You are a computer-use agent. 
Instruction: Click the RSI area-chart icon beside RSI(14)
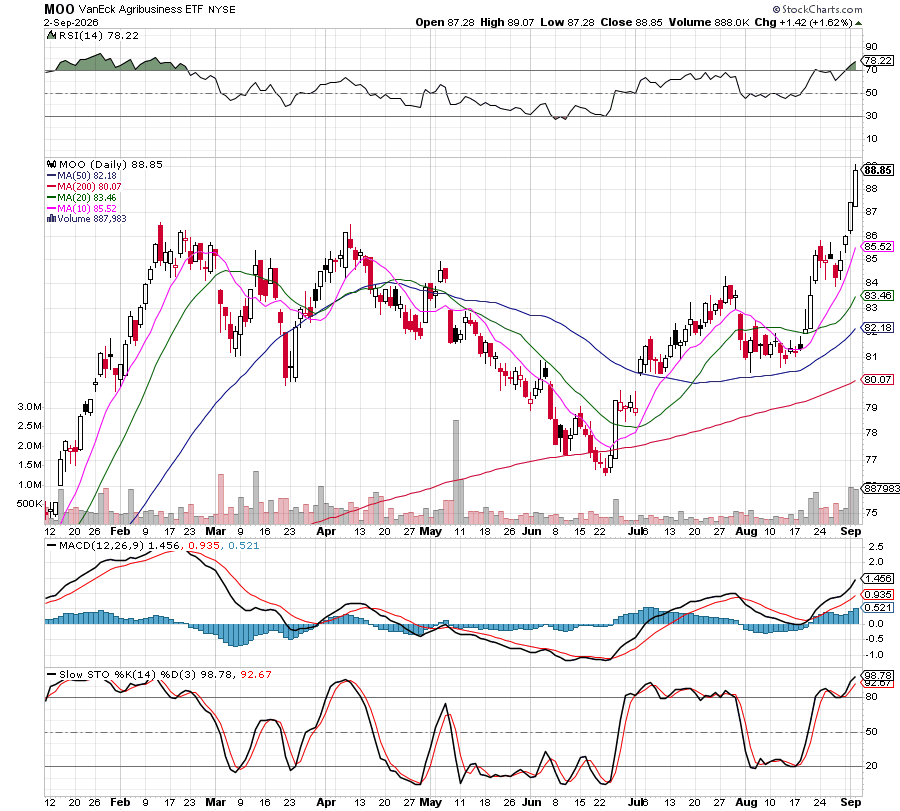52,36
